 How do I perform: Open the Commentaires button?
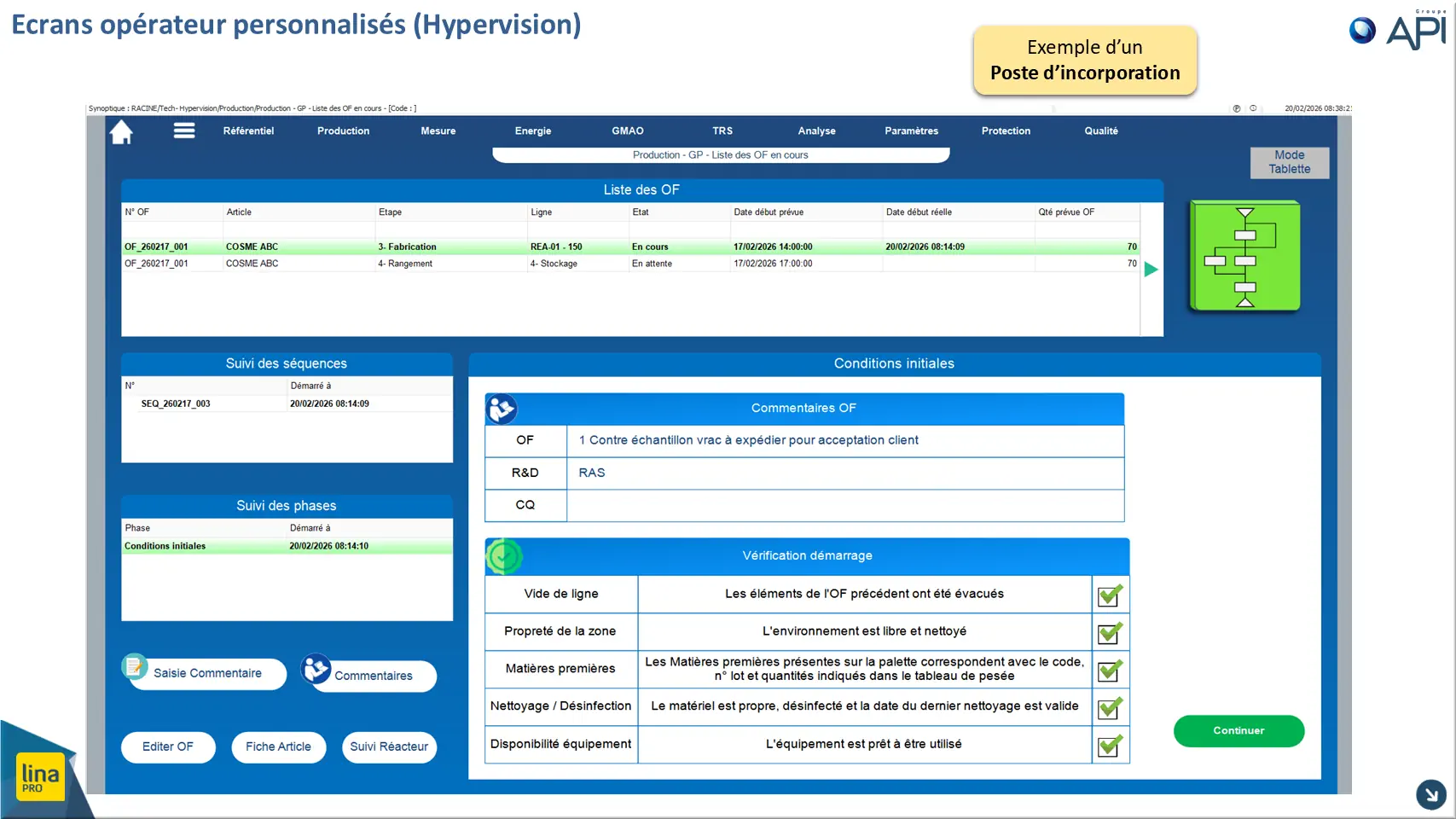(373, 676)
